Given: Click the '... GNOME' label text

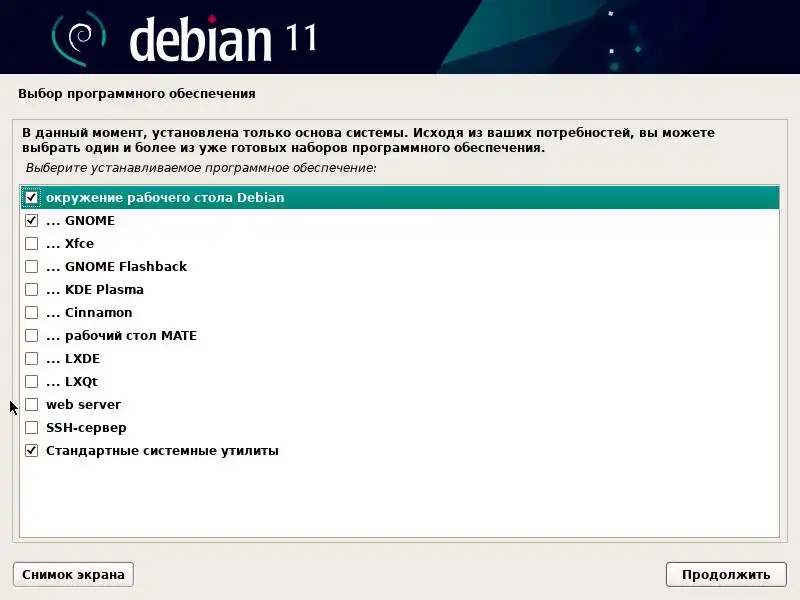Looking at the screenshot, I should pos(80,220).
